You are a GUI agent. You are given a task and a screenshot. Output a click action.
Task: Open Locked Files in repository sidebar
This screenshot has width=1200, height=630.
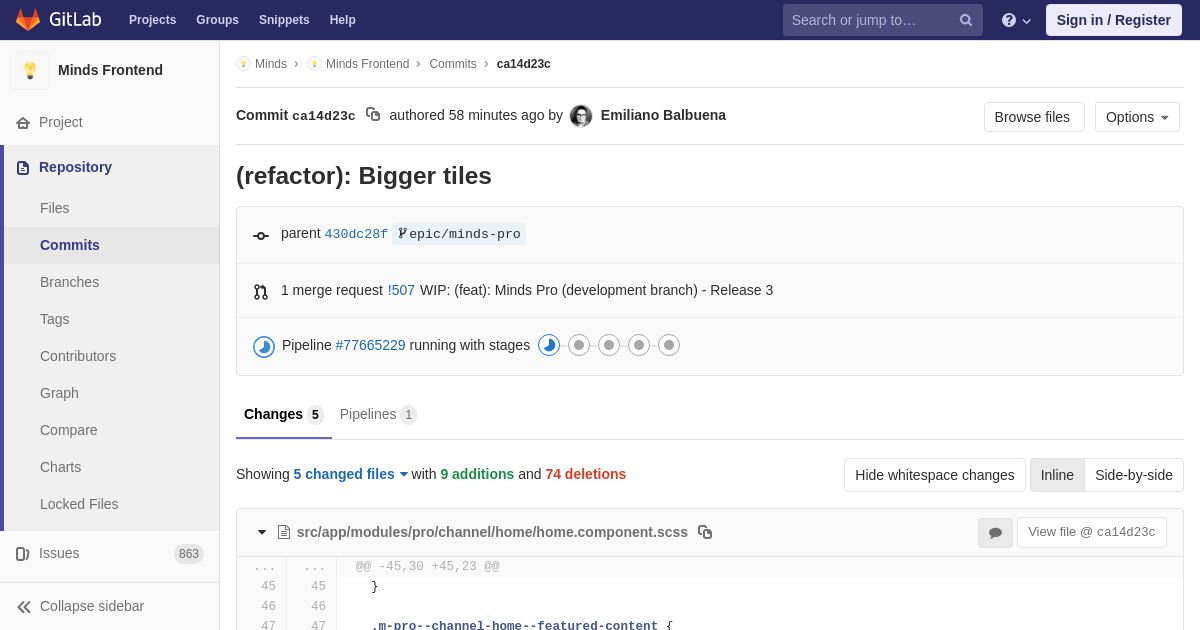pyautogui.click(x=112, y=504)
